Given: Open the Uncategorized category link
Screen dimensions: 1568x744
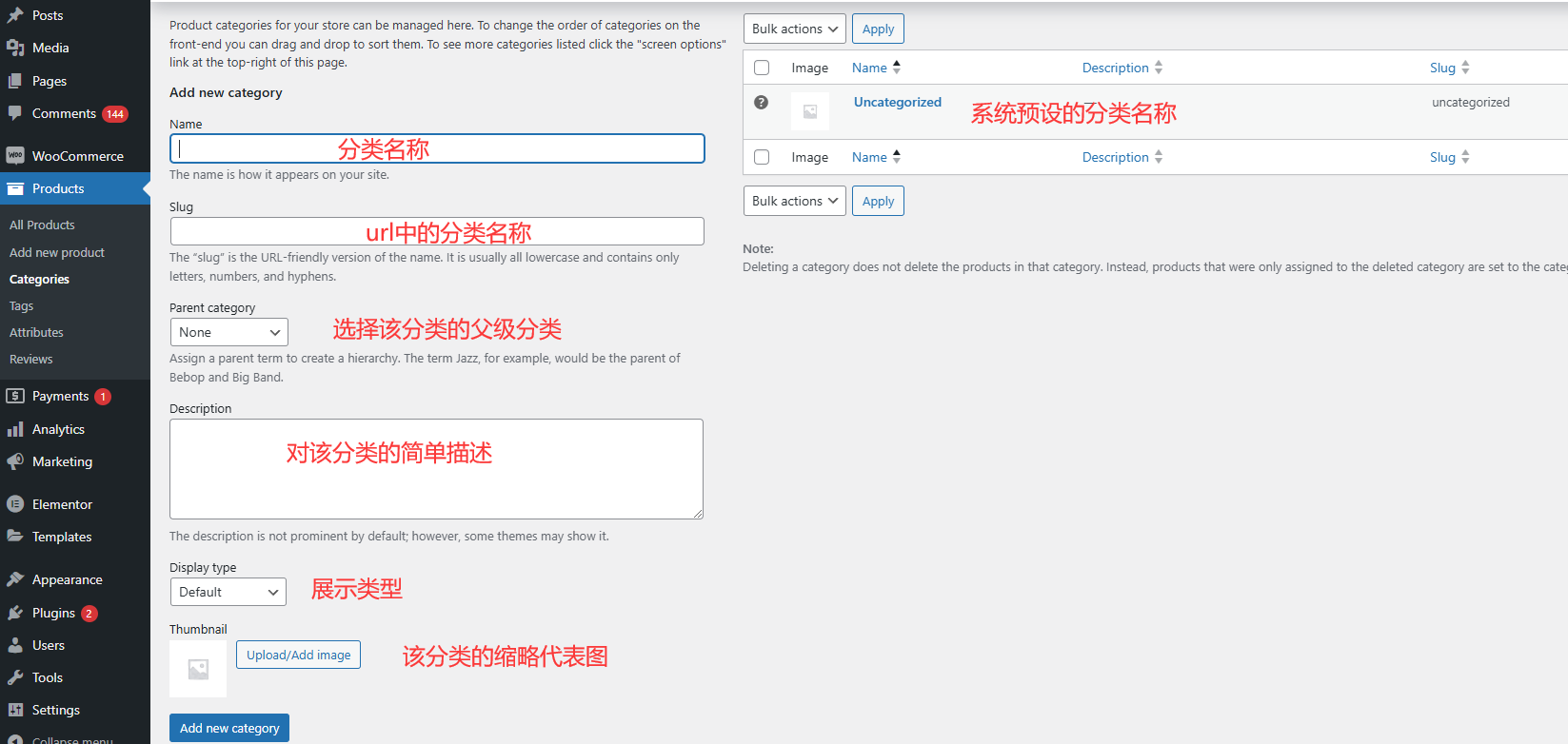Looking at the screenshot, I should tap(898, 102).
